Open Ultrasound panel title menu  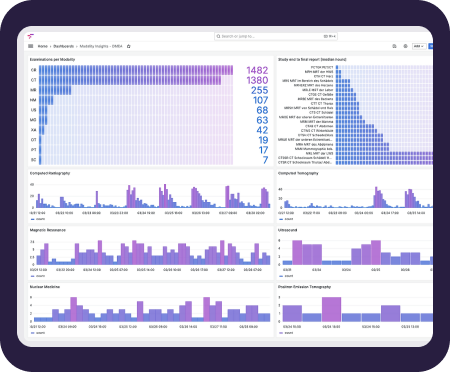(287, 230)
